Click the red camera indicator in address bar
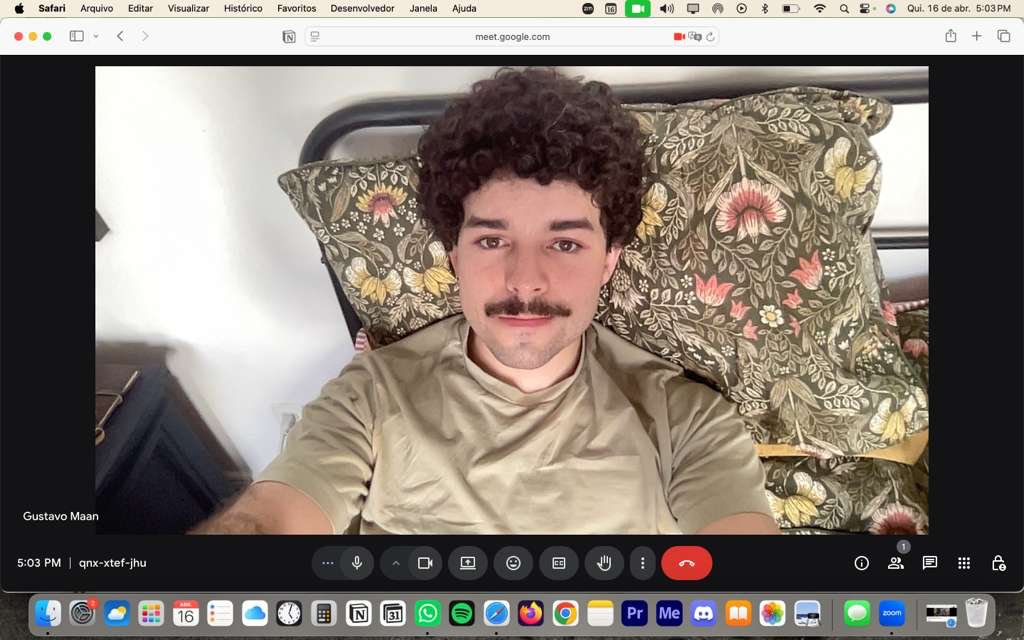Viewport: 1024px width, 640px height. click(x=679, y=37)
